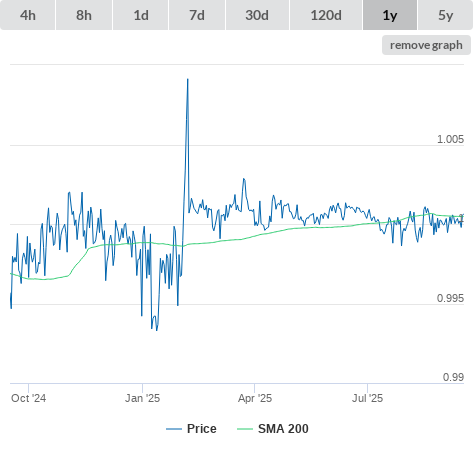Switch chart to 30d range
The height and width of the screenshot is (455, 474).
pos(257,15)
